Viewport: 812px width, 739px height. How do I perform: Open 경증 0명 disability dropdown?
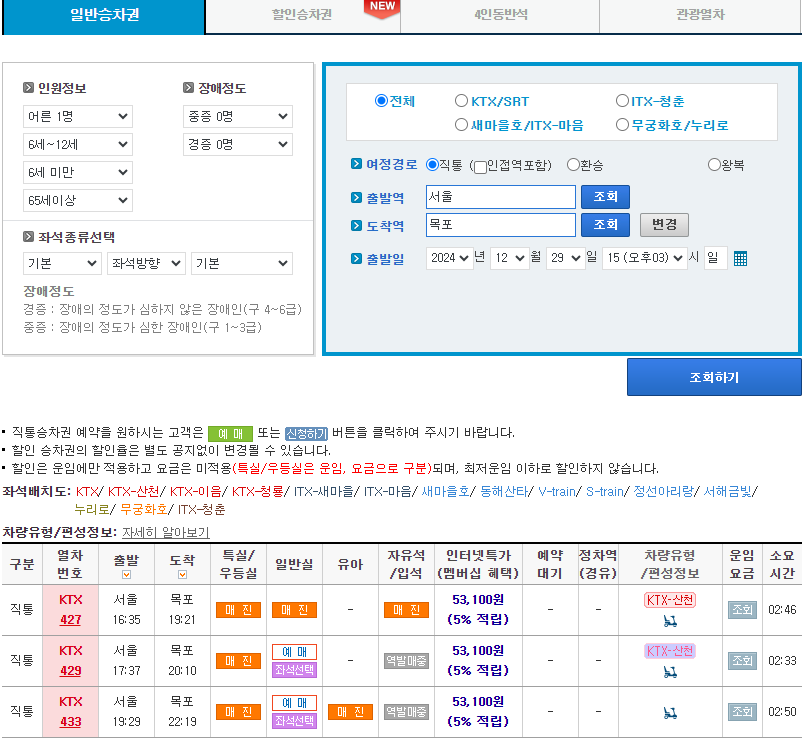click(x=238, y=144)
